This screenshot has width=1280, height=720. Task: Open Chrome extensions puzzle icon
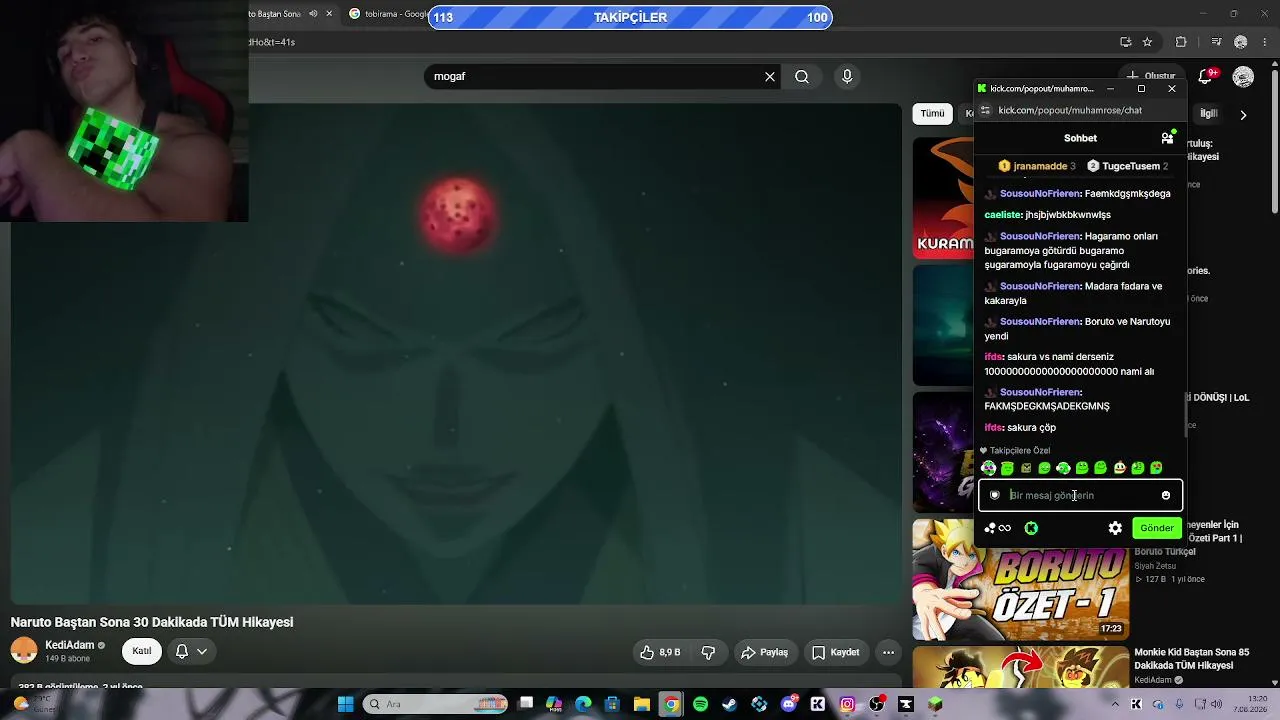pyautogui.click(x=1181, y=42)
